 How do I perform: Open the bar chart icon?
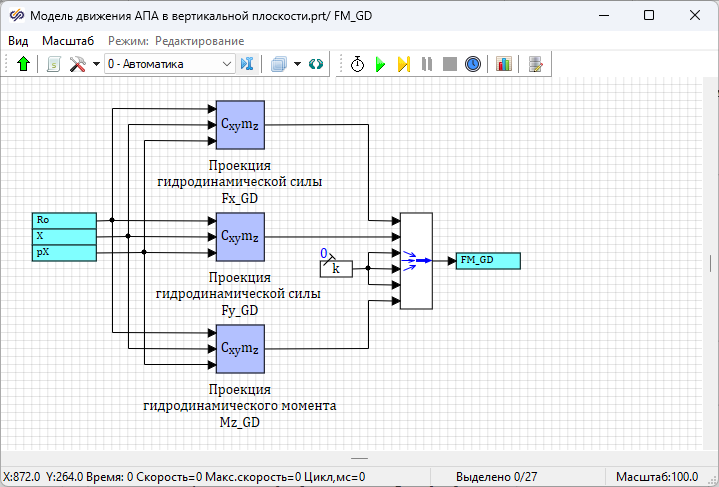point(503,64)
